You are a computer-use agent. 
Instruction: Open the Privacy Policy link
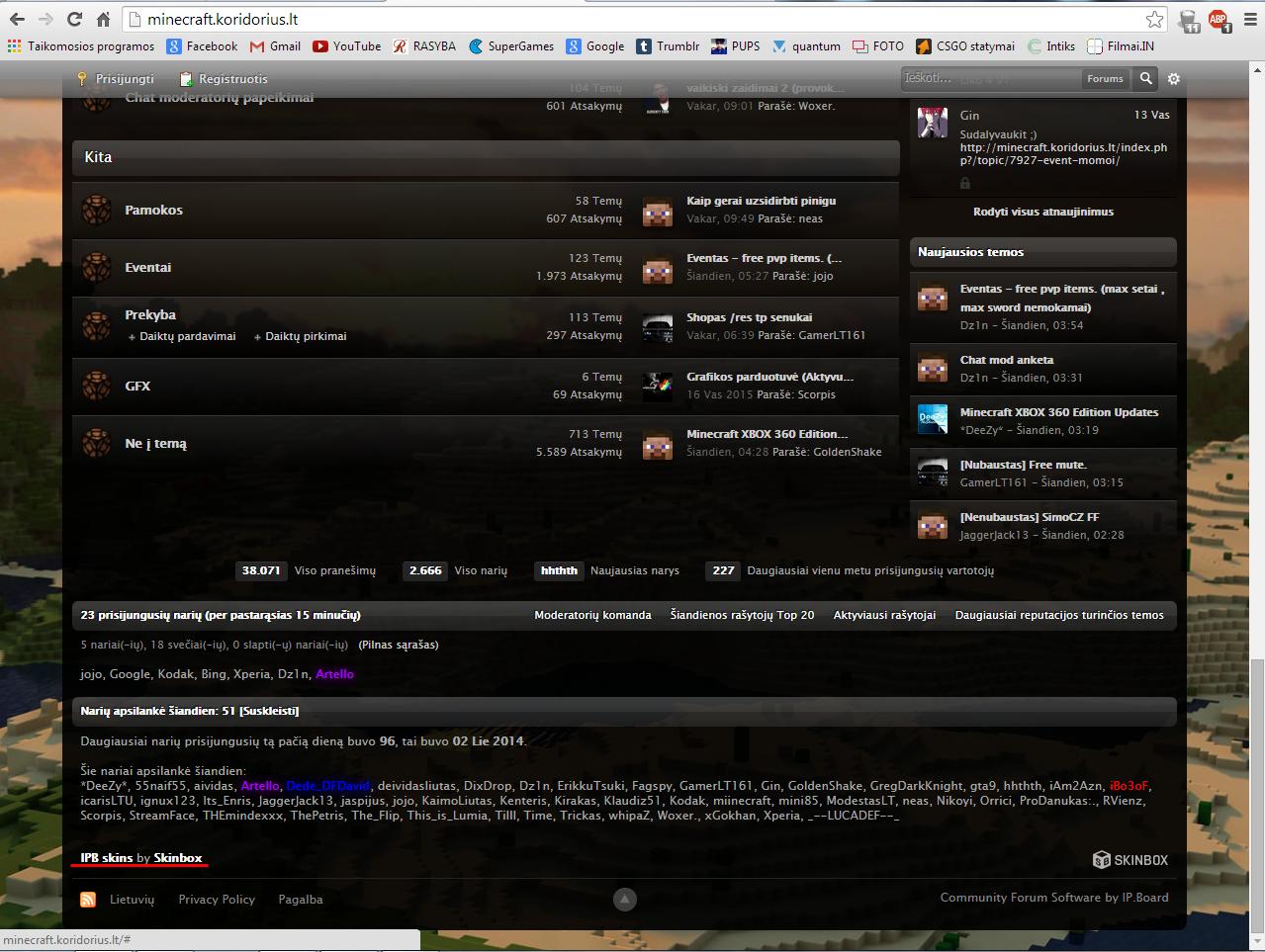217,900
